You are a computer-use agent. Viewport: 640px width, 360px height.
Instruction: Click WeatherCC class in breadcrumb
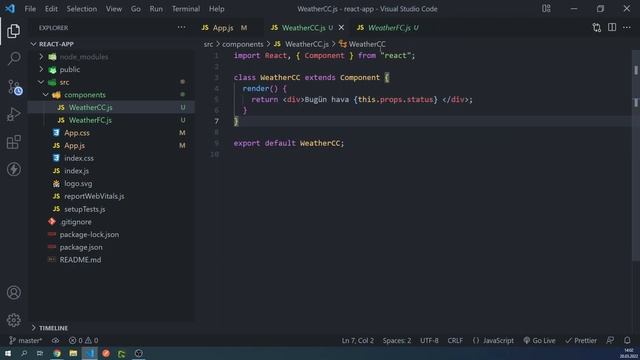point(362,44)
